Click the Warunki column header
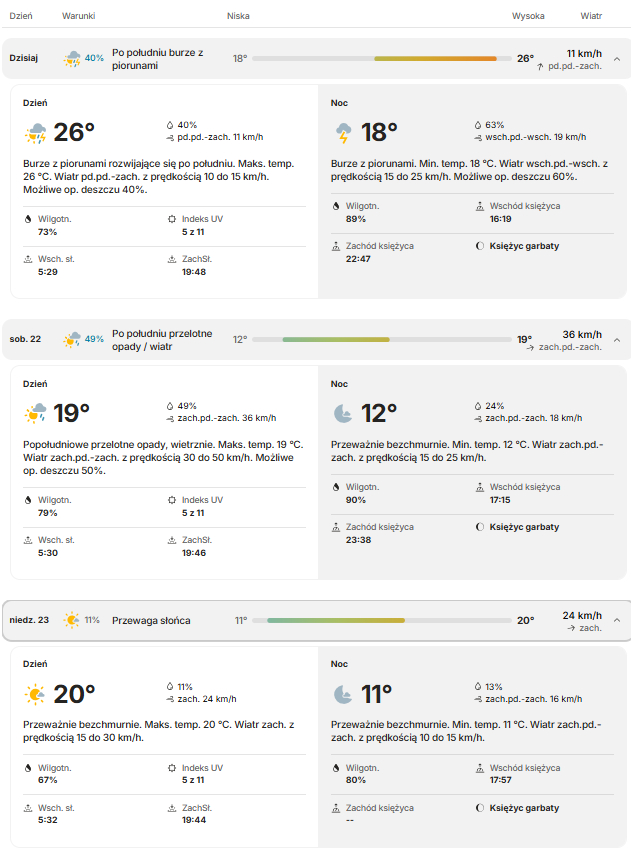Image resolution: width=631 pixels, height=856 pixels. pos(79,16)
